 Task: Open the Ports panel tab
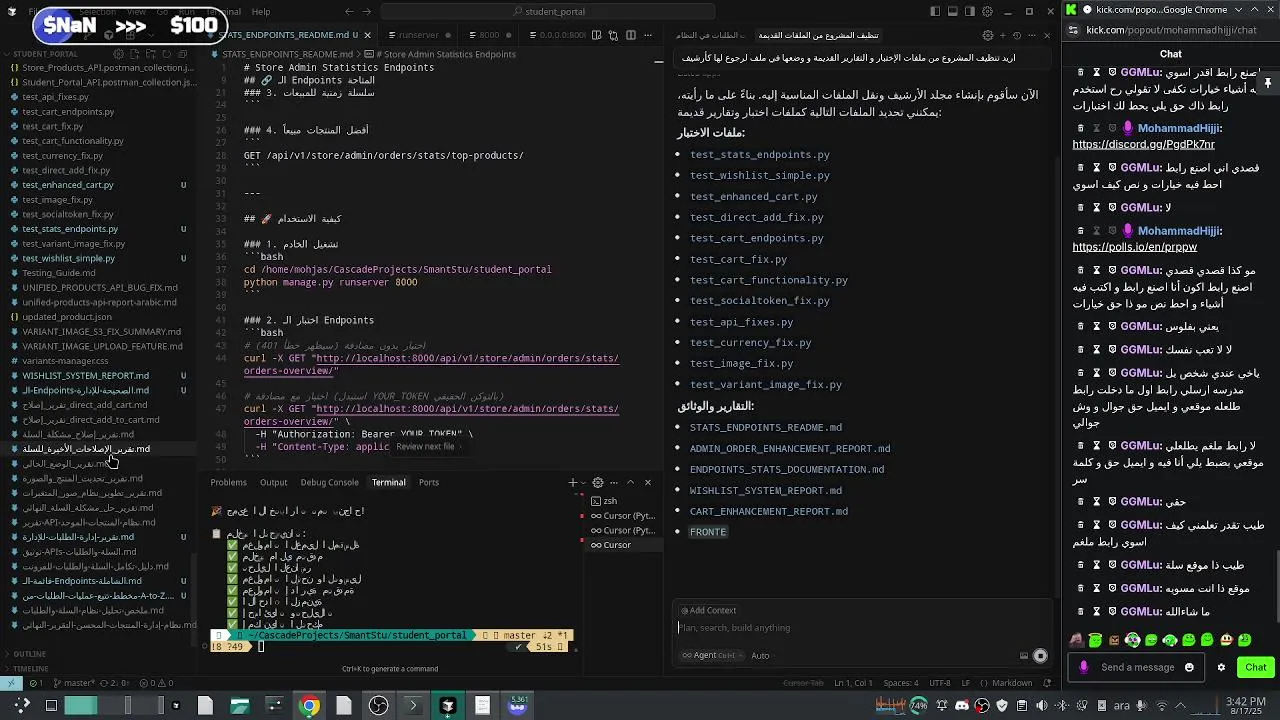point(429,482)
